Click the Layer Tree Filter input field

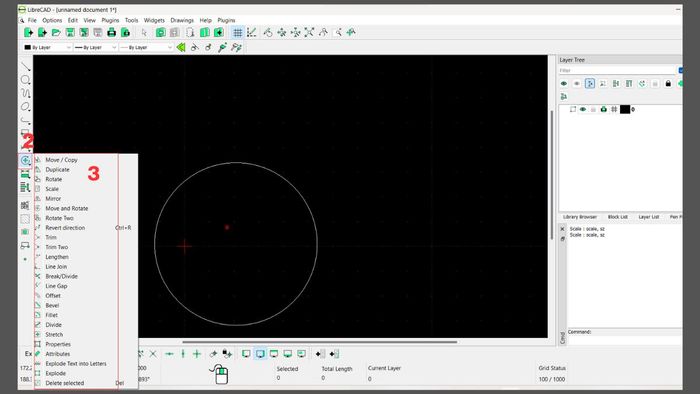[x=617, y=71]
